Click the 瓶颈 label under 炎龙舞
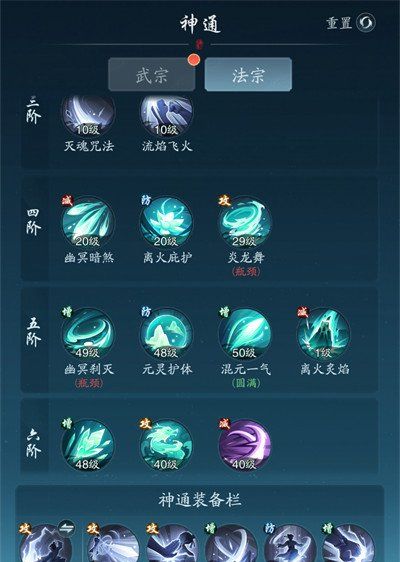 (x=246, y=272)
